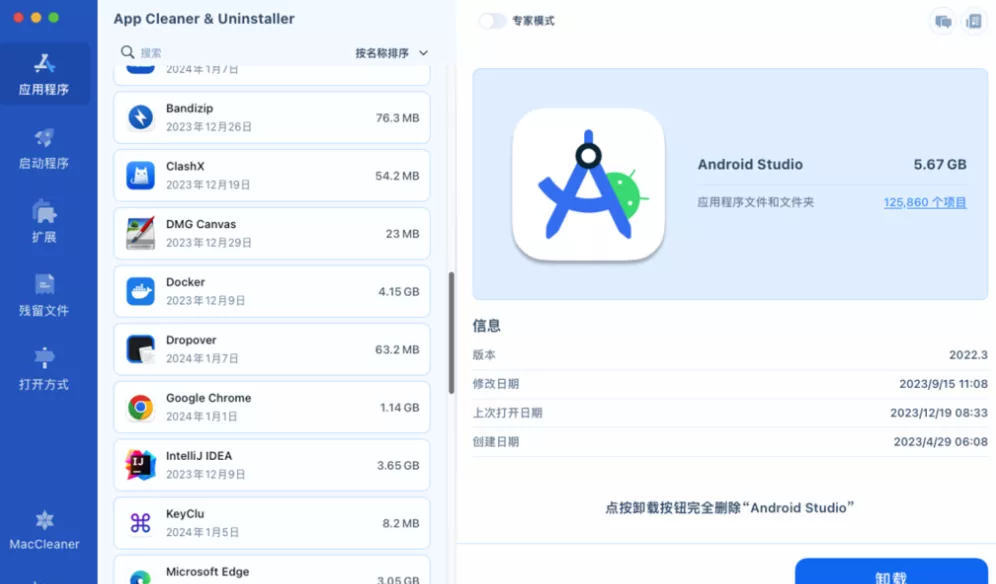The image size is (996, 584).
Task: Click the Docker whale icon
Action: [140, 291]
